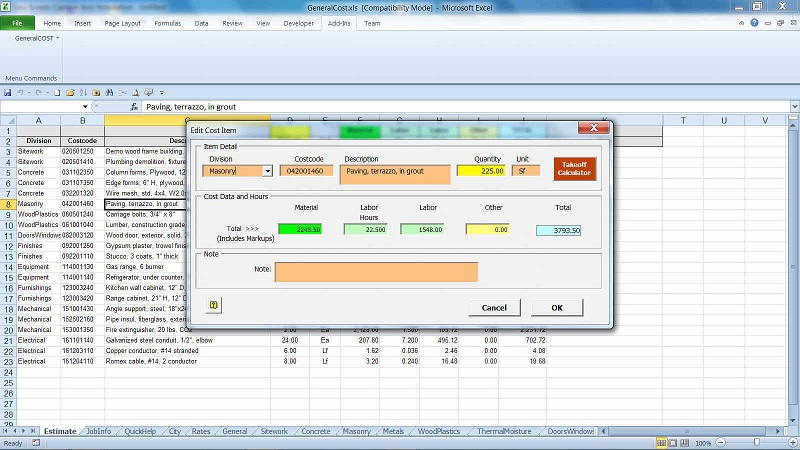
Task: Click the Unit field showing Sf
Action: [x=526, y=171]
